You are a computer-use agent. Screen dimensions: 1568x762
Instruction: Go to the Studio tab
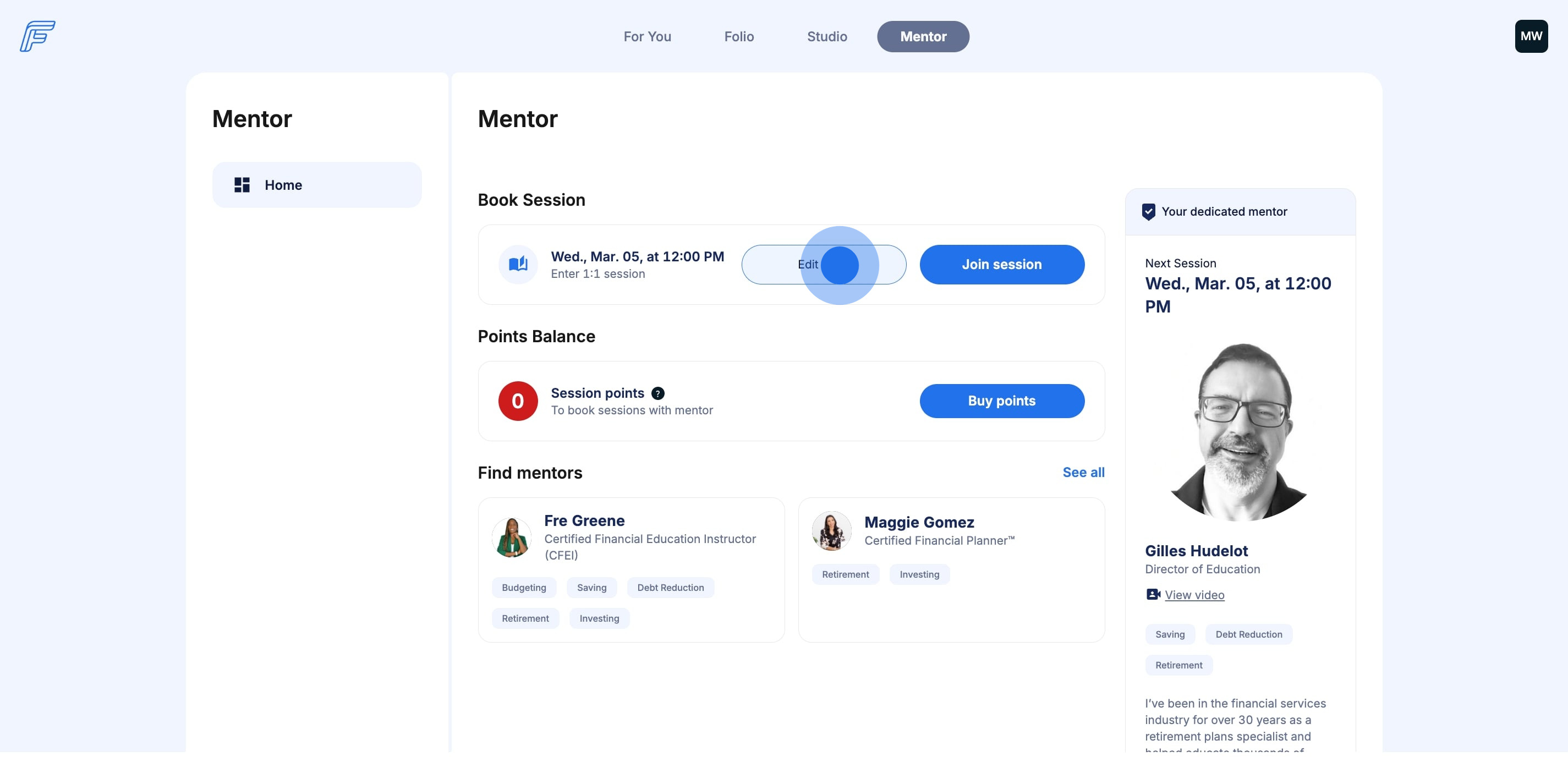[826, 36]
